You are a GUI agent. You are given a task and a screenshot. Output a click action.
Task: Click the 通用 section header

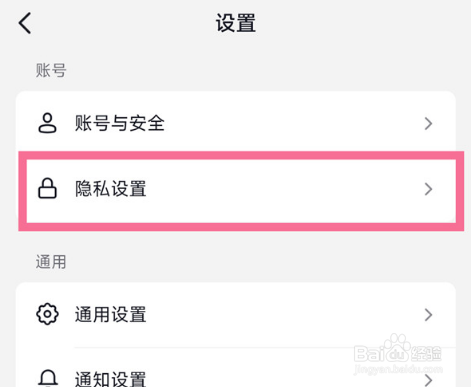pos(51,262)
